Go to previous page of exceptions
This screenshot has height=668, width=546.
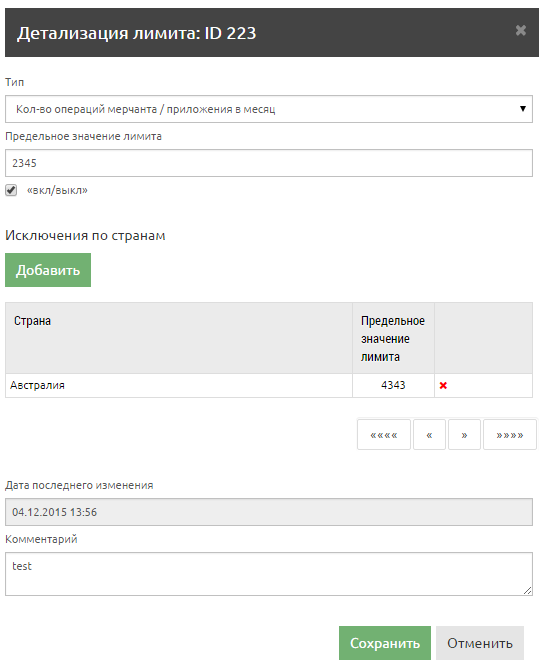pyautogui.click(x=429, y=435)
